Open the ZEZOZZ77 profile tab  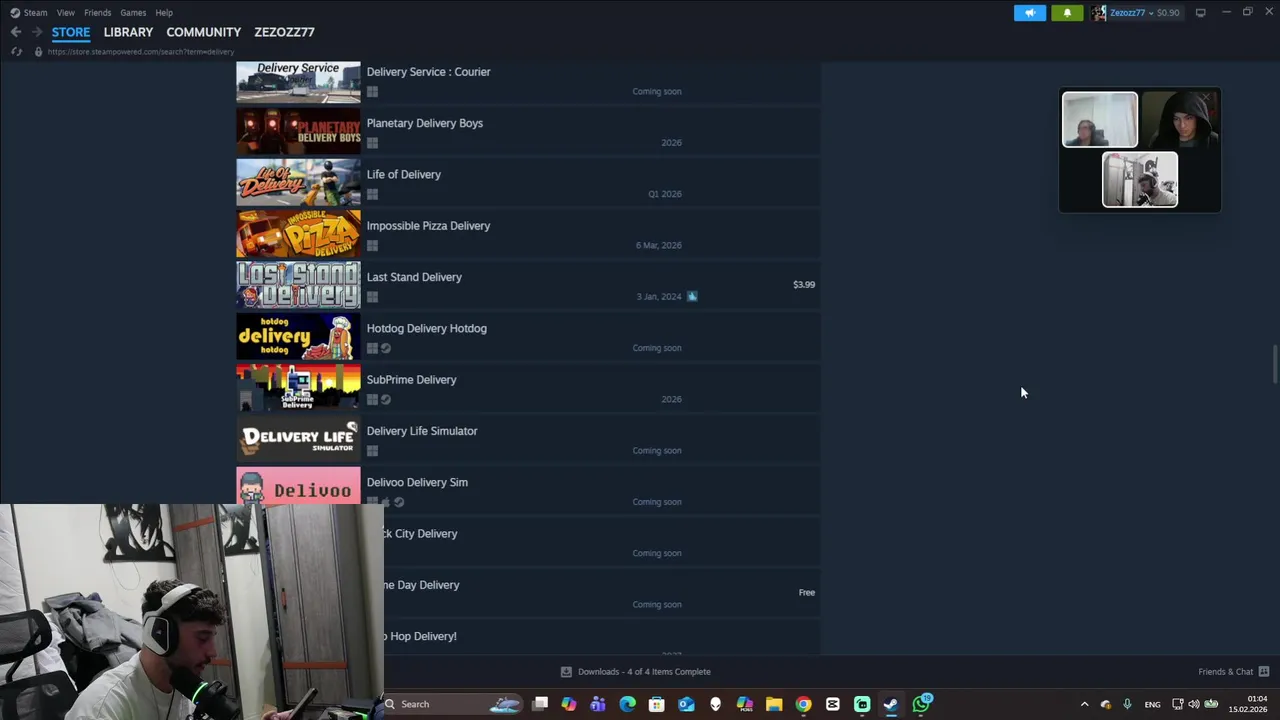(x=284, y=32)
